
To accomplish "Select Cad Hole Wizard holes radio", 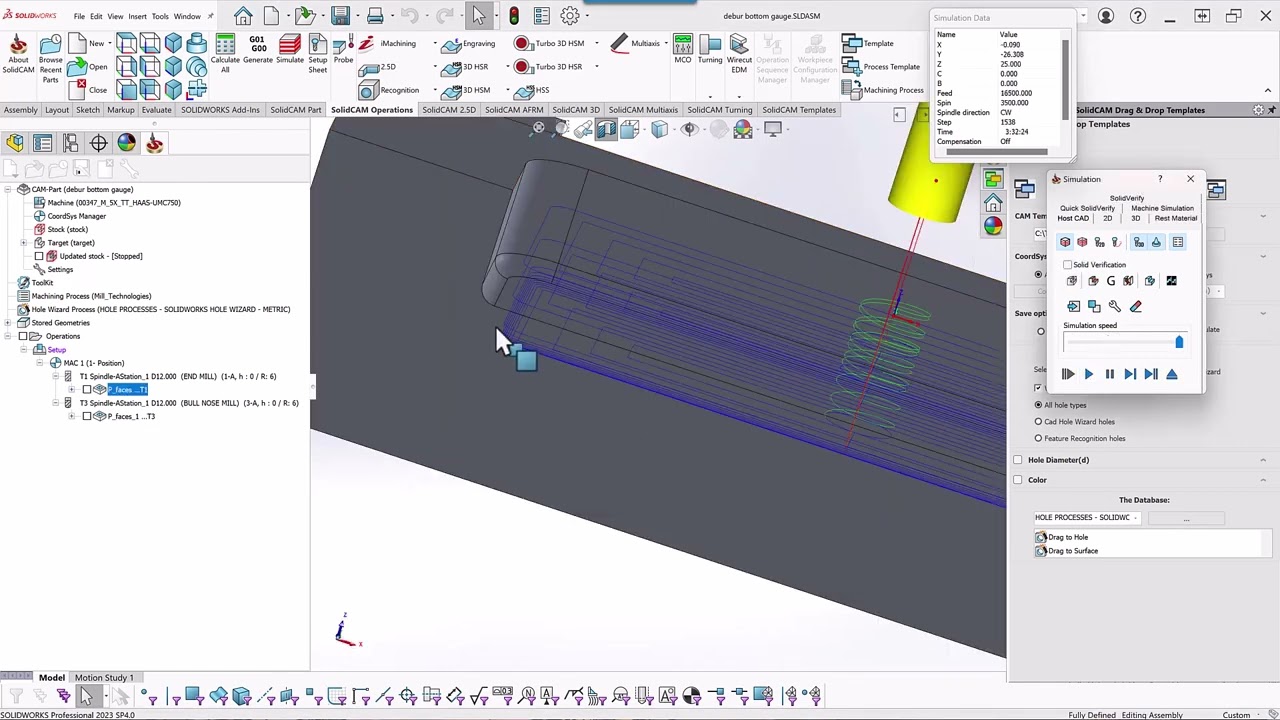I will pyautogui.click(x=1038, y=422).
